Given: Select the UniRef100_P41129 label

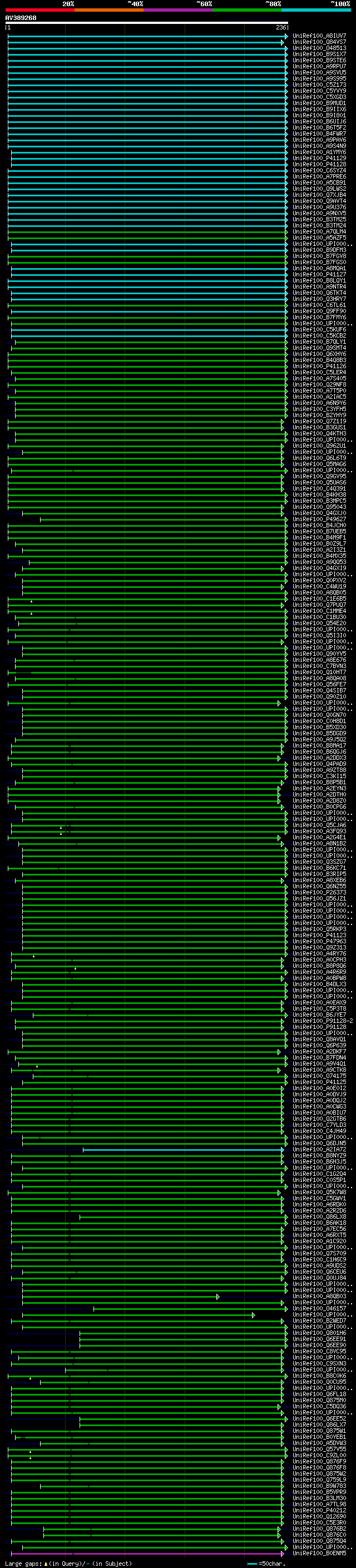Looking at the screenshot, I should pyautogui.click(x=319, y=159).
